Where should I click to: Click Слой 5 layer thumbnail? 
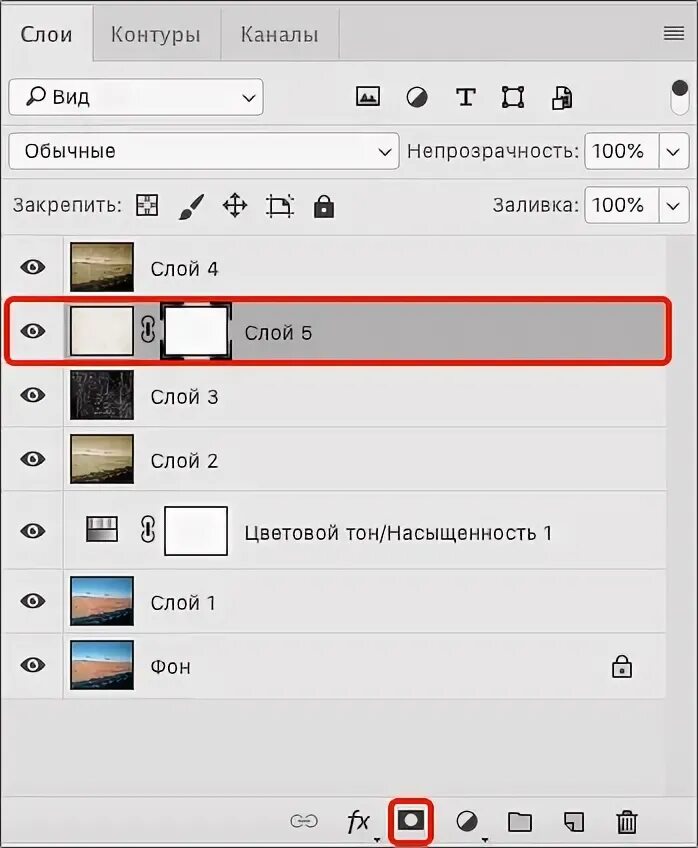point(102,331)
